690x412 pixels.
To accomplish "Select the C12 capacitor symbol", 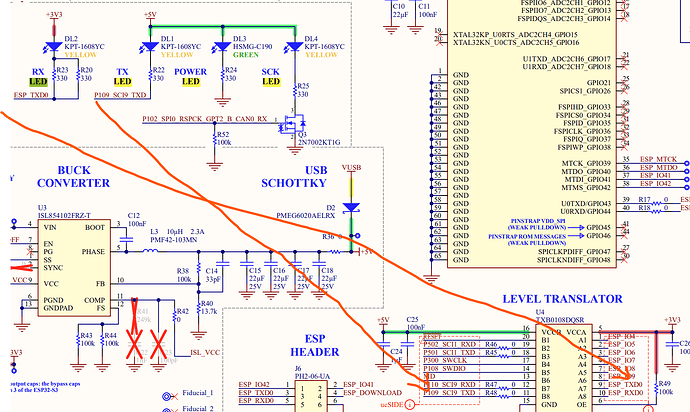I will (x=127, y=239).
